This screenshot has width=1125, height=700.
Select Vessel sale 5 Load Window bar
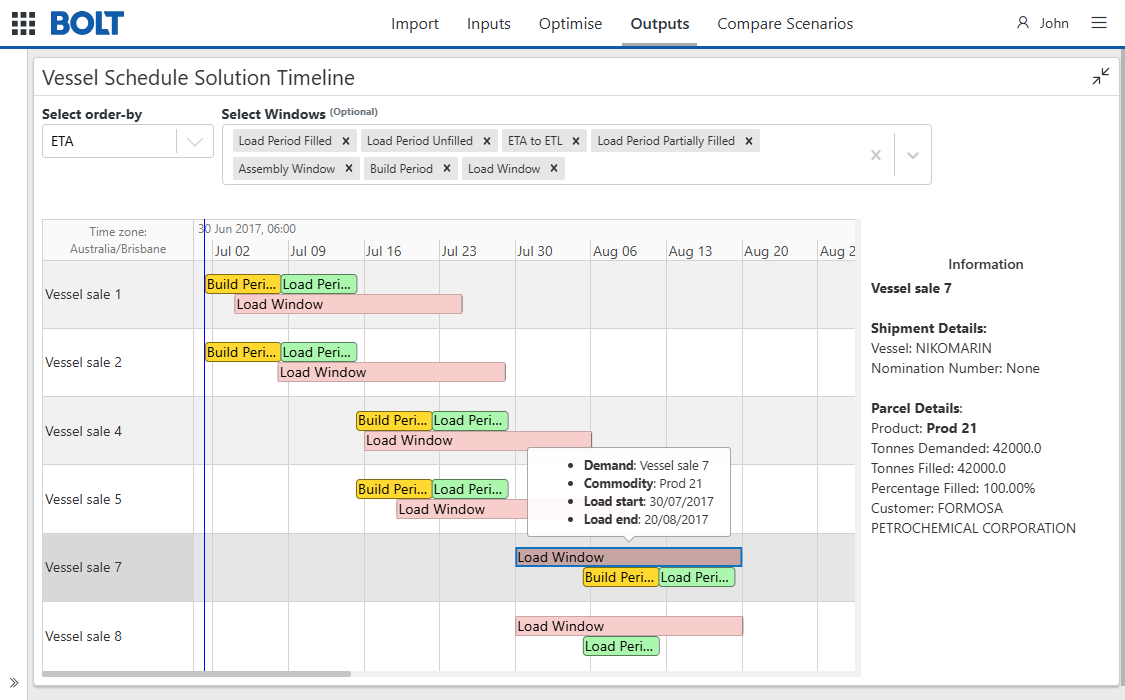coord(462,509)
